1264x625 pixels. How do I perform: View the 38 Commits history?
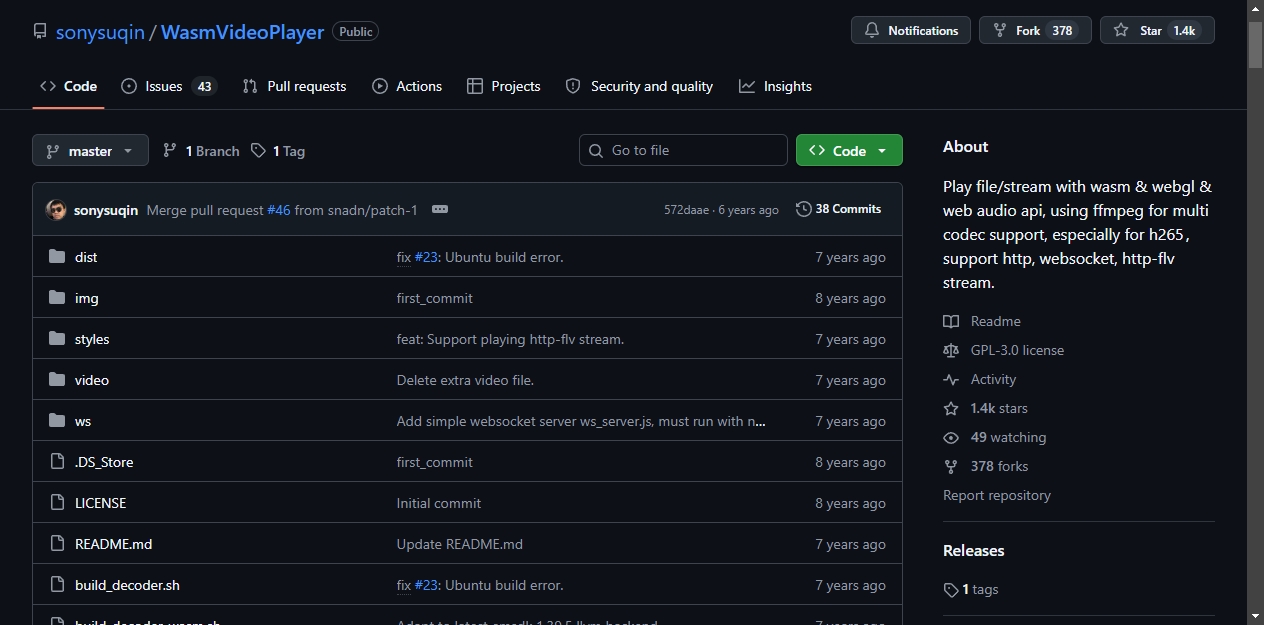pyautogui.click(x=838, y=209)
